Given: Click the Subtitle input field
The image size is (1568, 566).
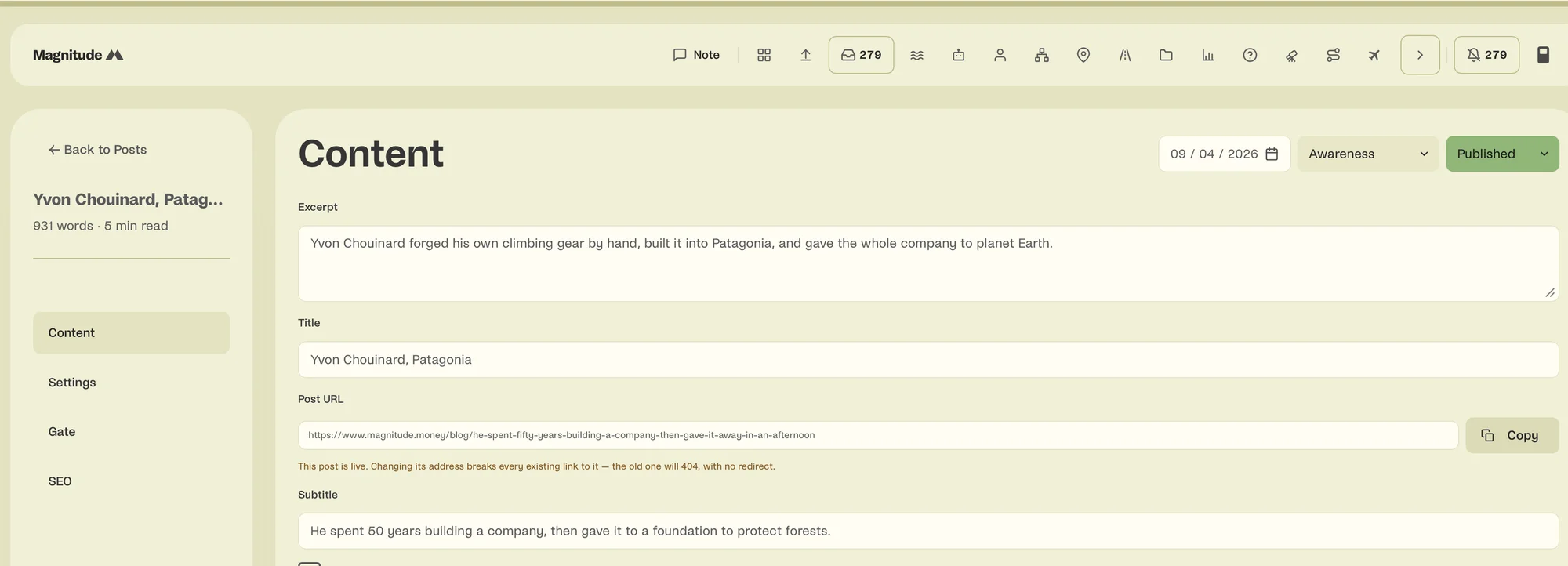Looking at the screenshot, I should (x=927, y=531).
